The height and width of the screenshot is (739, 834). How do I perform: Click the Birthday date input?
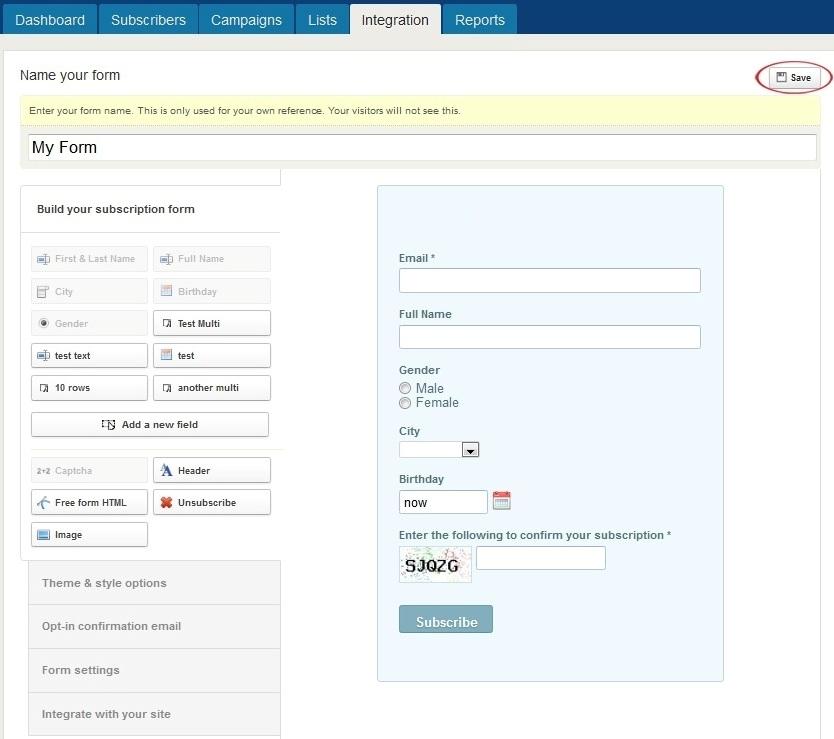(x=443, y=502)
